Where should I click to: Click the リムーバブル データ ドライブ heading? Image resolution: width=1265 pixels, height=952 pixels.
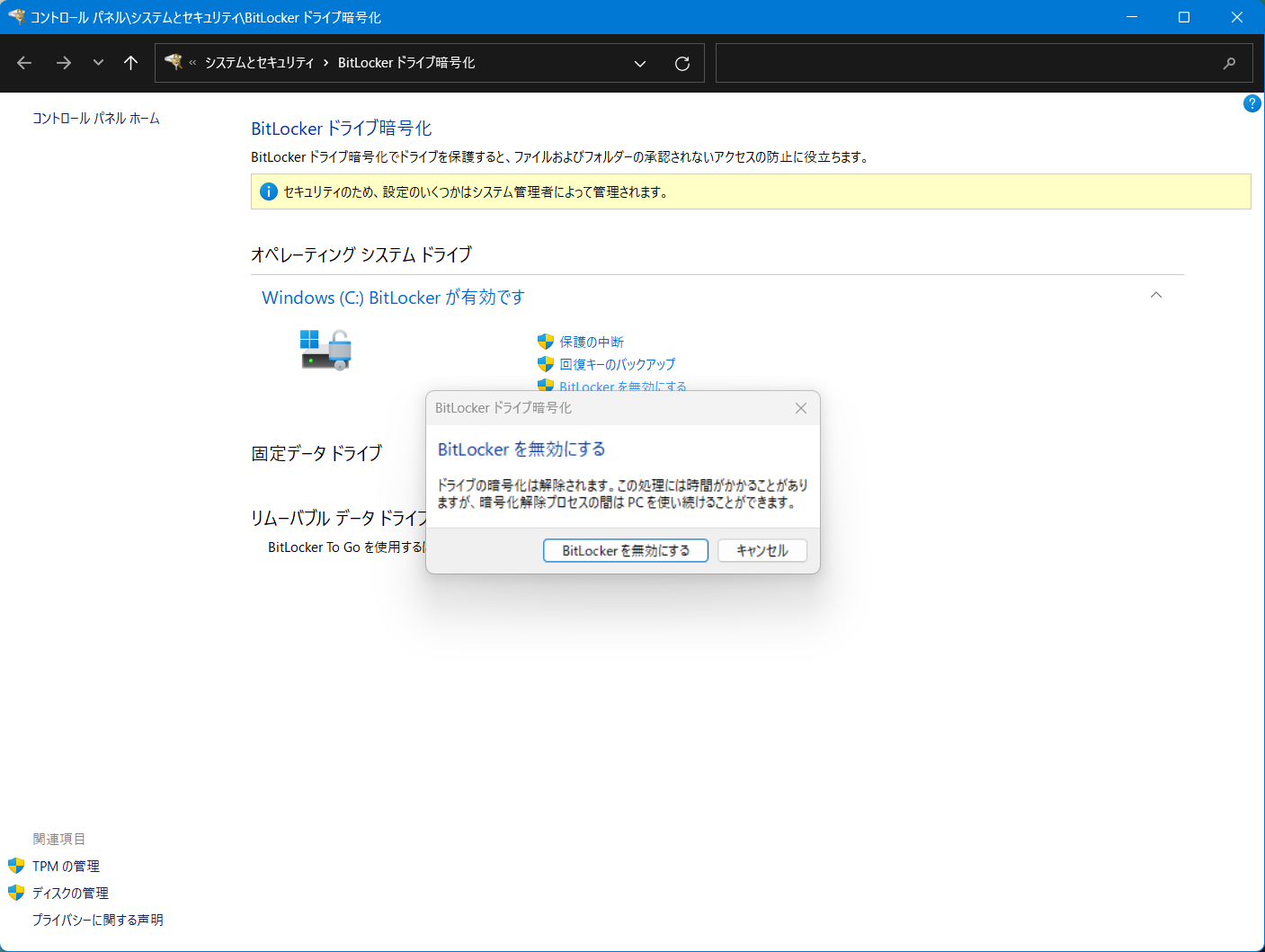338,518
